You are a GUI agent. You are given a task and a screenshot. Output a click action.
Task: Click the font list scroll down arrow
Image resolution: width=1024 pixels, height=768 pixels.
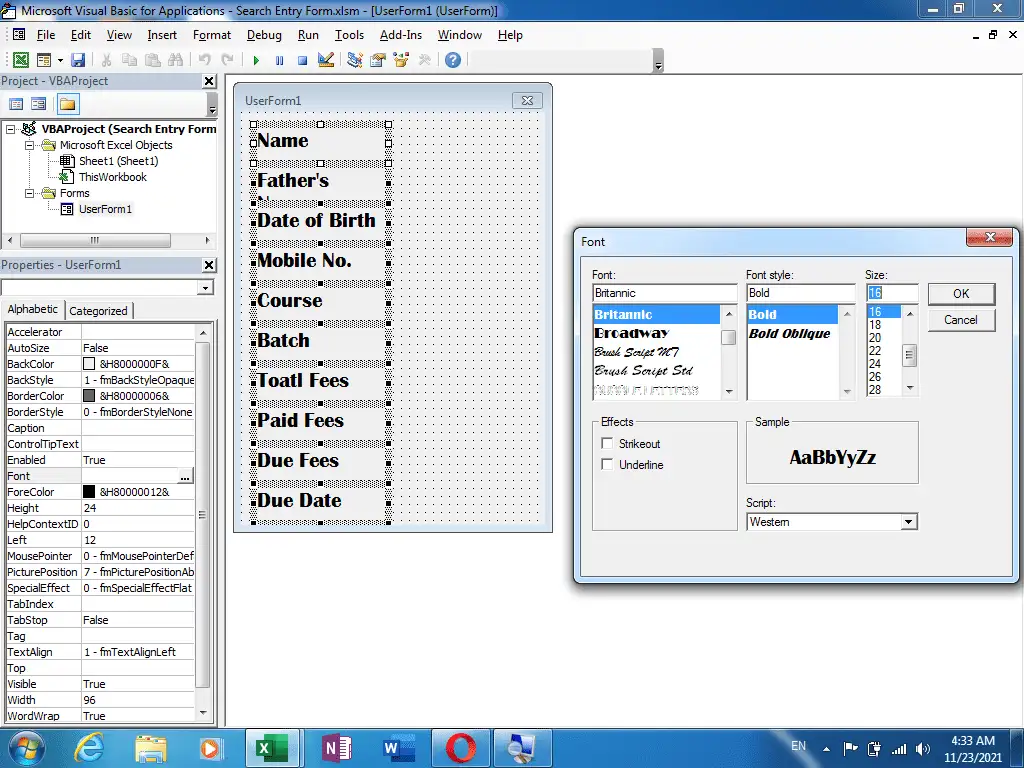(x=729, y=392)
